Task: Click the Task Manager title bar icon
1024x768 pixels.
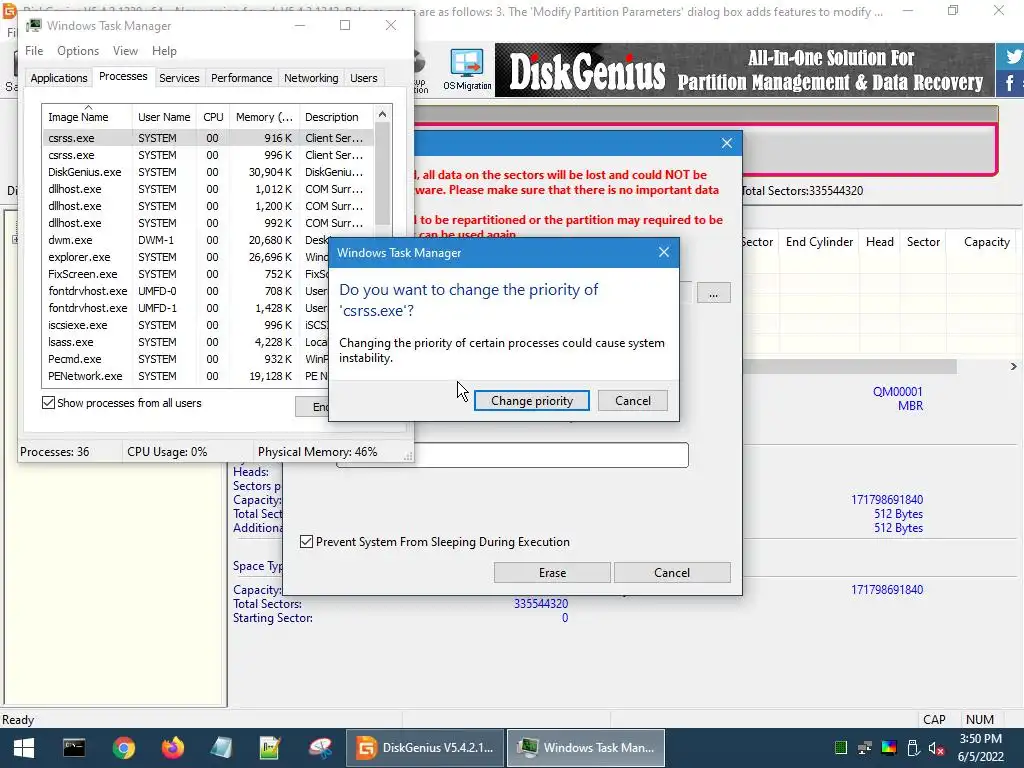Action: (34, 25)
